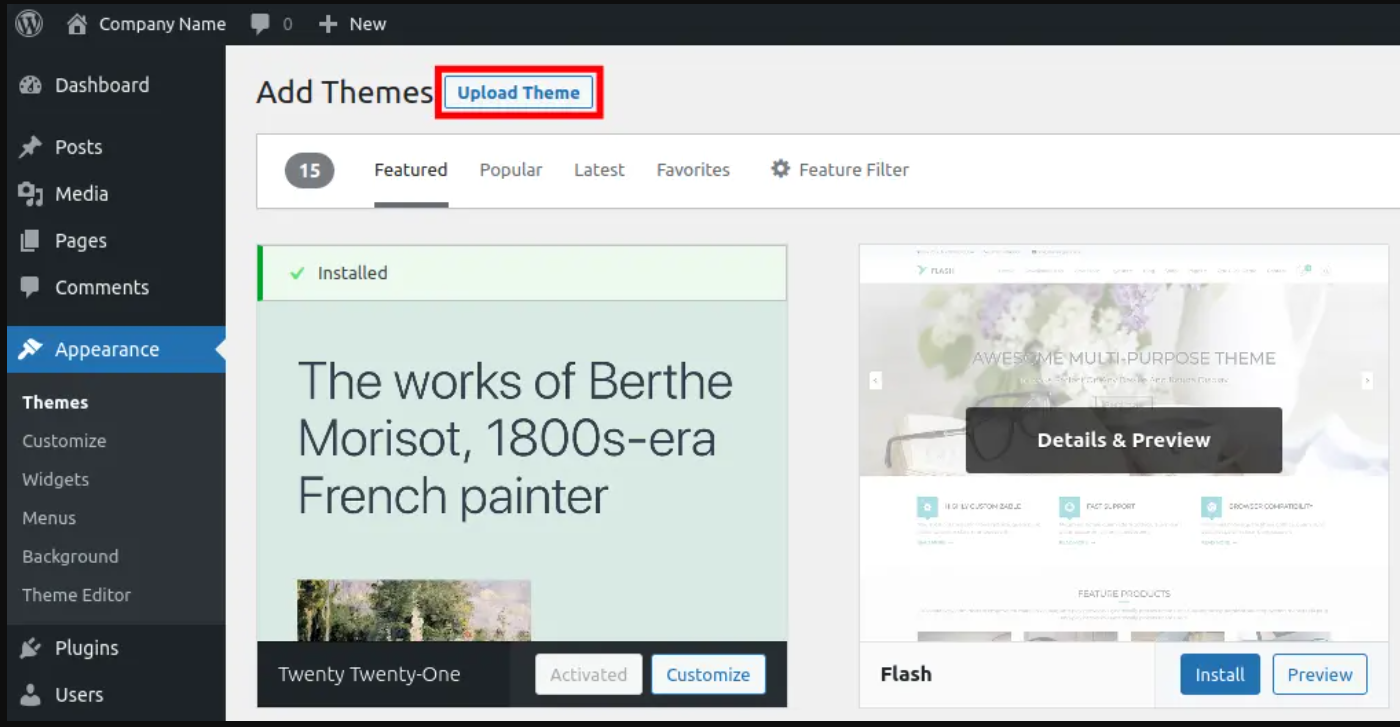This screenshot has width=1400, height=727.
Task: Click the theme count badge 15
Action: click(x=310, y=171)
